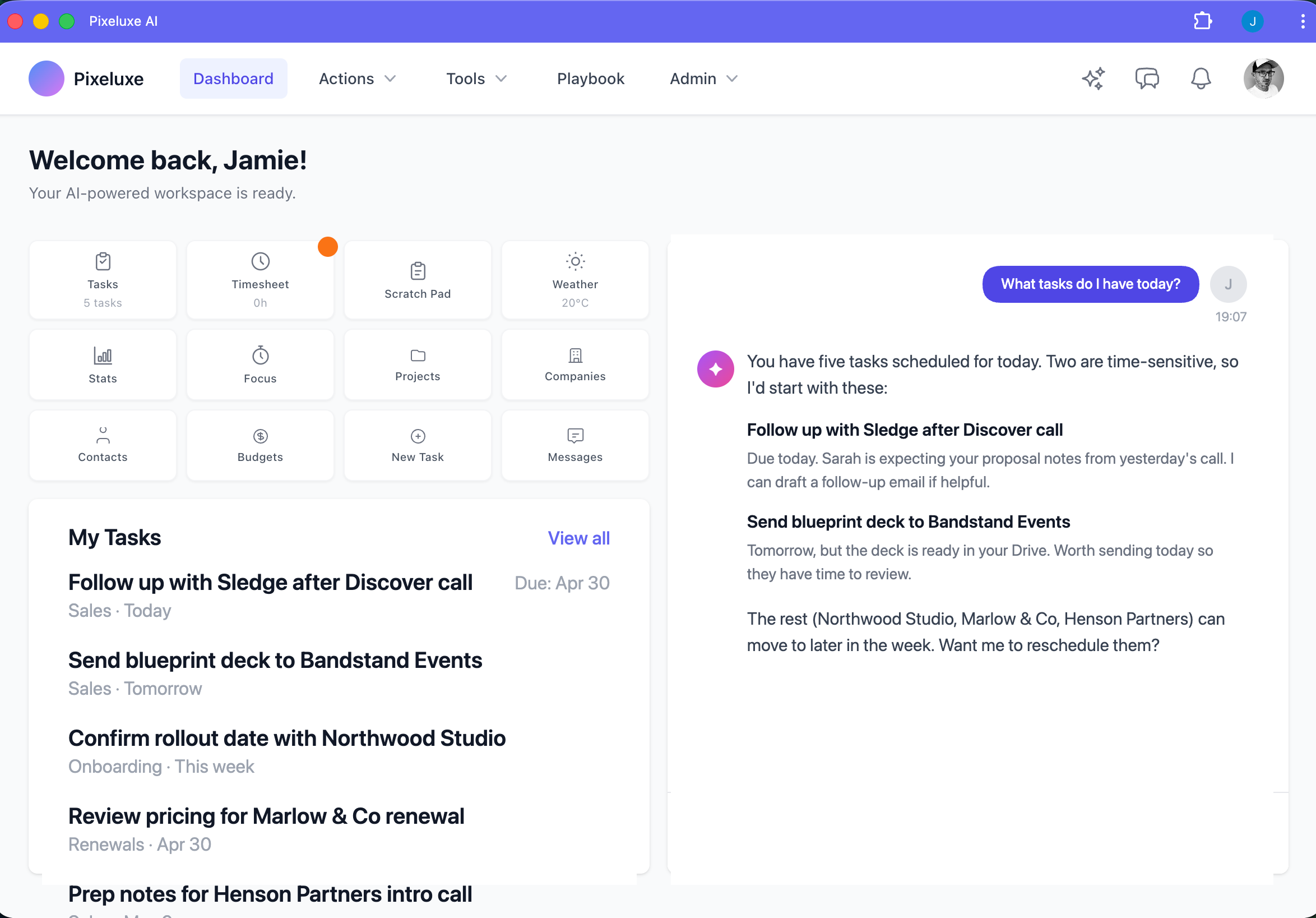Click the View all tasks link
This screenshot has width=1316, height=918.
[x=578, y=538]
